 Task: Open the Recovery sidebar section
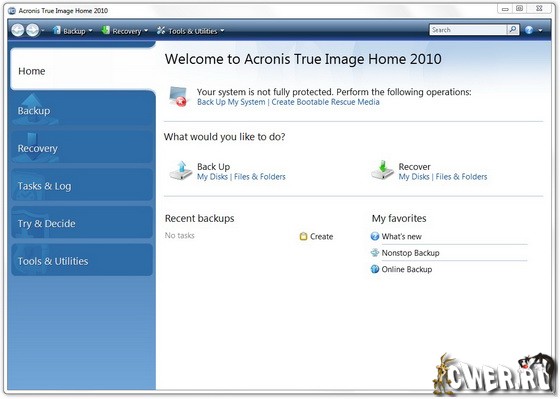tap(82, 147)
